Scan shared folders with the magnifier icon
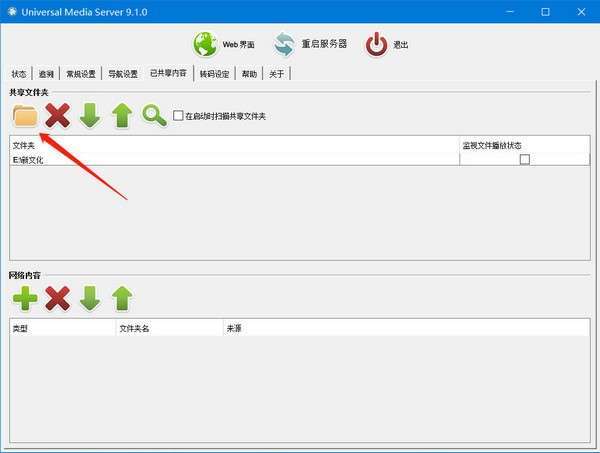600x453 pixels. 154,116
